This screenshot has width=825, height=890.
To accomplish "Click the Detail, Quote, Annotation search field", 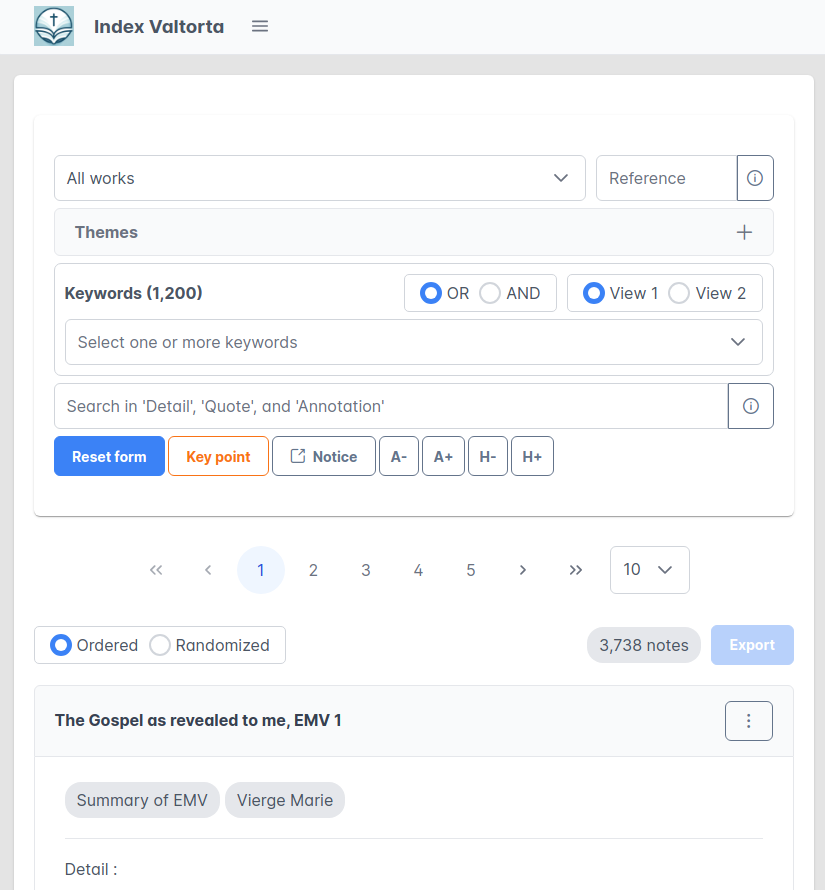I will (390, 406).
